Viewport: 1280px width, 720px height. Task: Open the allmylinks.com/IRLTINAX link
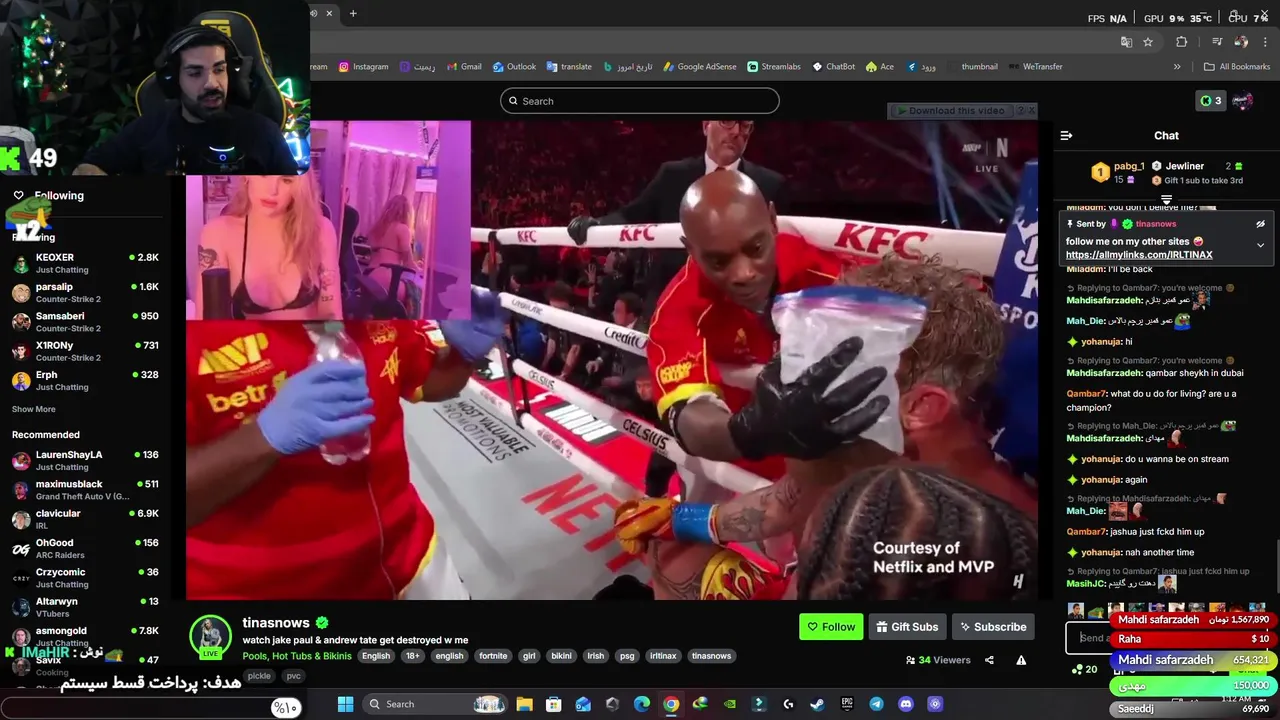click(1139, 255)
